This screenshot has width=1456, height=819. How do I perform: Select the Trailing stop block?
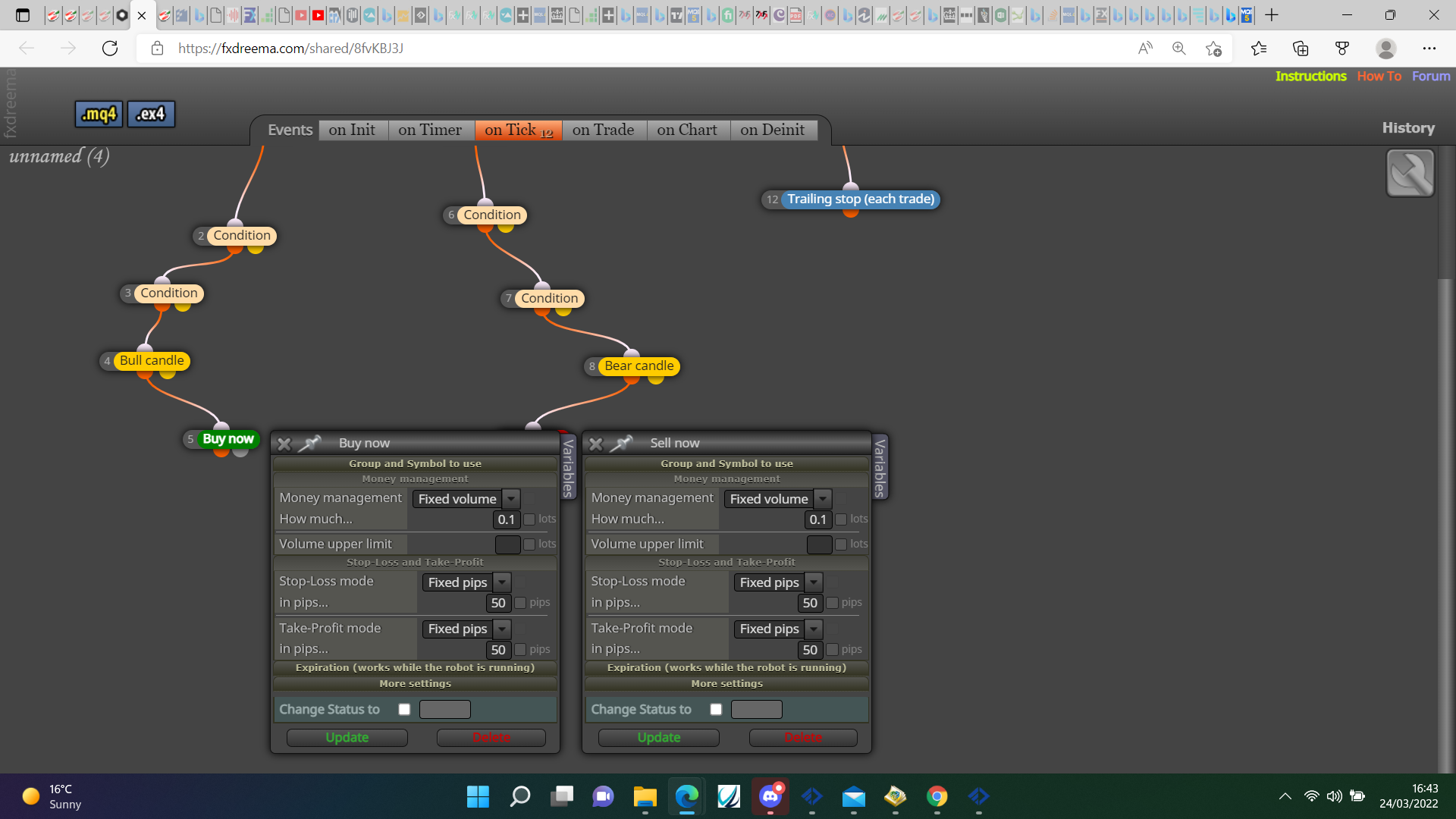861,199
